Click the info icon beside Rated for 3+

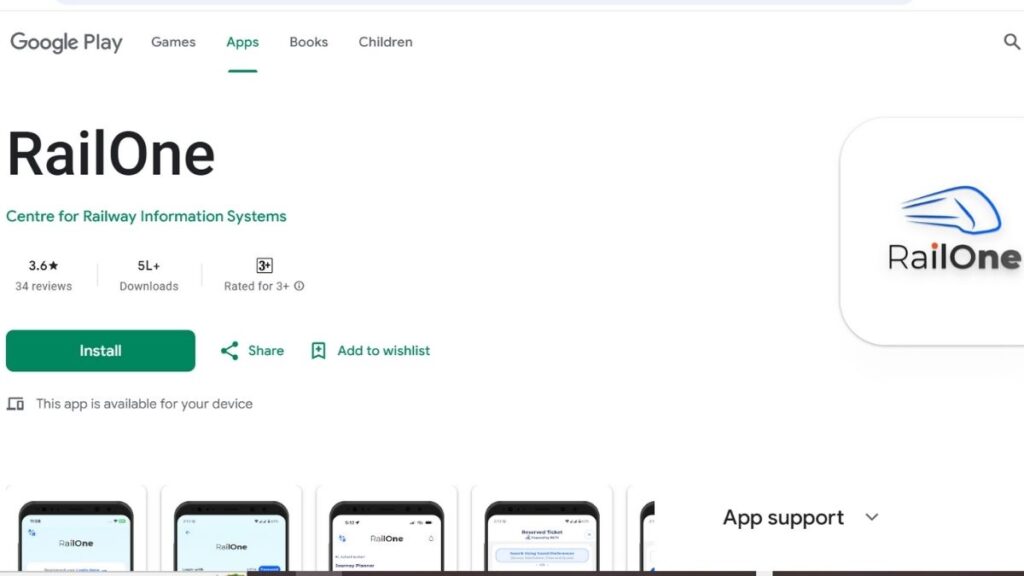tap(299, 286)
